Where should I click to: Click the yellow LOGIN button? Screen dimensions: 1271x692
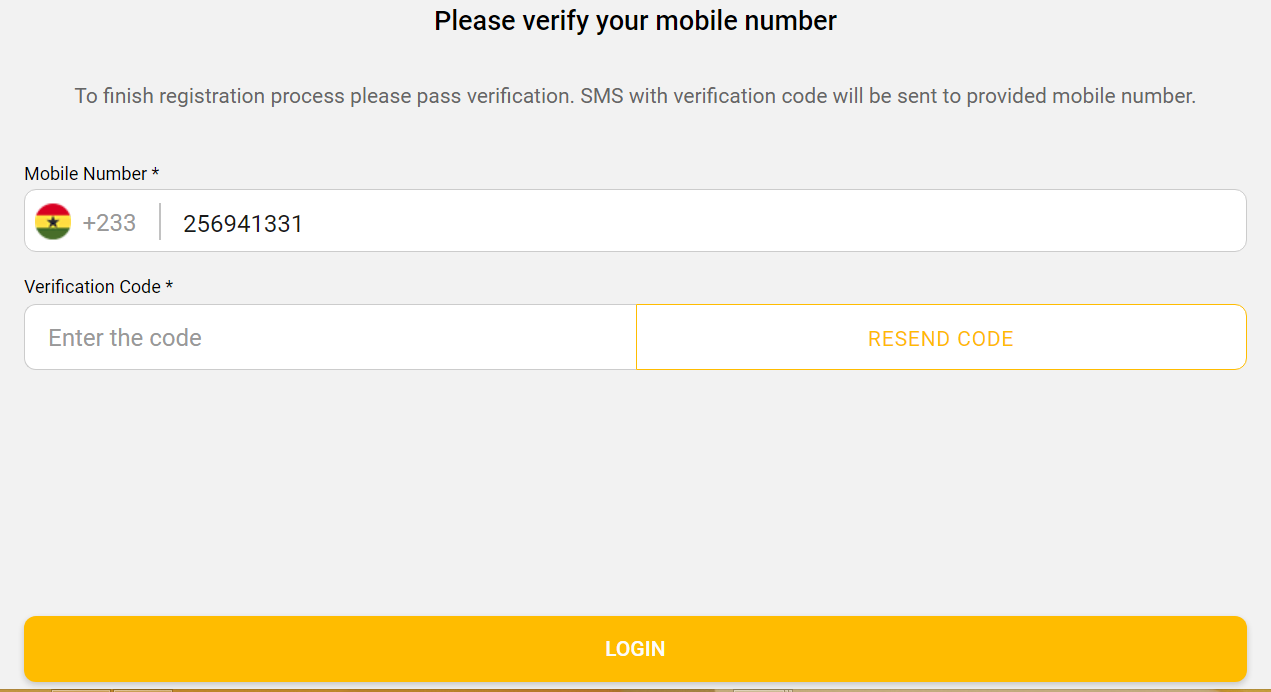(635, 649)
